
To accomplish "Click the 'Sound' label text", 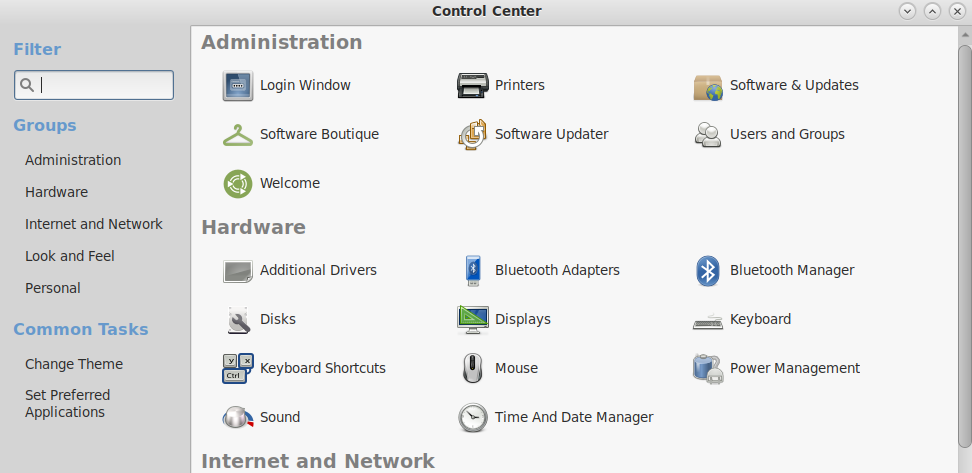I will [x=280, y=417].
